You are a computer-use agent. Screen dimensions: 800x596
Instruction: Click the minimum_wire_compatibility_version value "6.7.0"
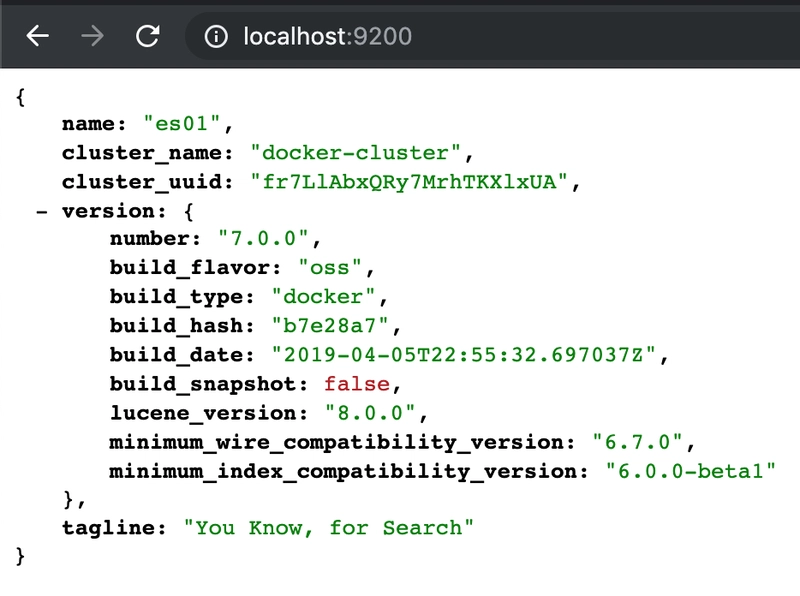click(634, 442)
